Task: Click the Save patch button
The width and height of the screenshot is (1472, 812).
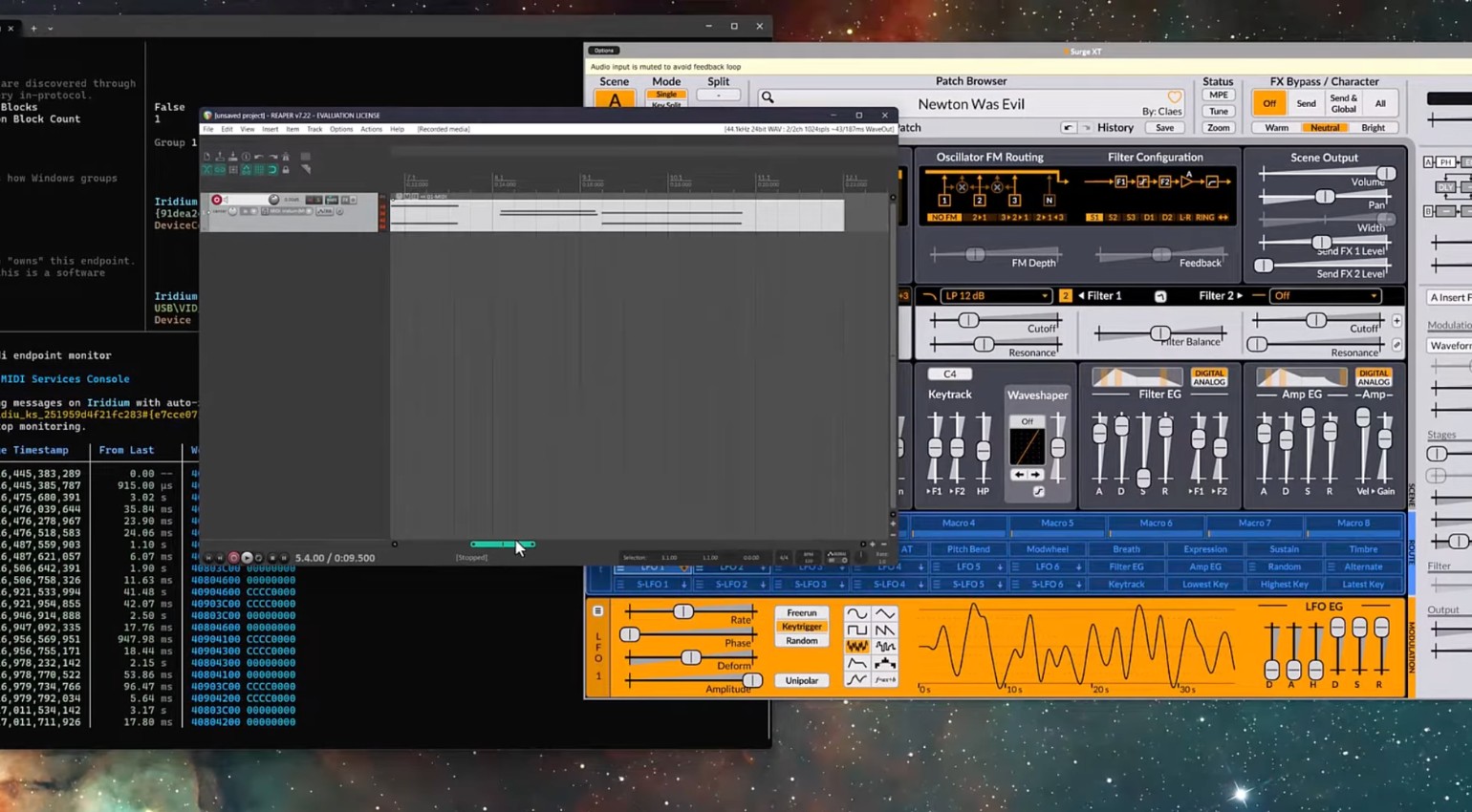Action: [1164, 128]
